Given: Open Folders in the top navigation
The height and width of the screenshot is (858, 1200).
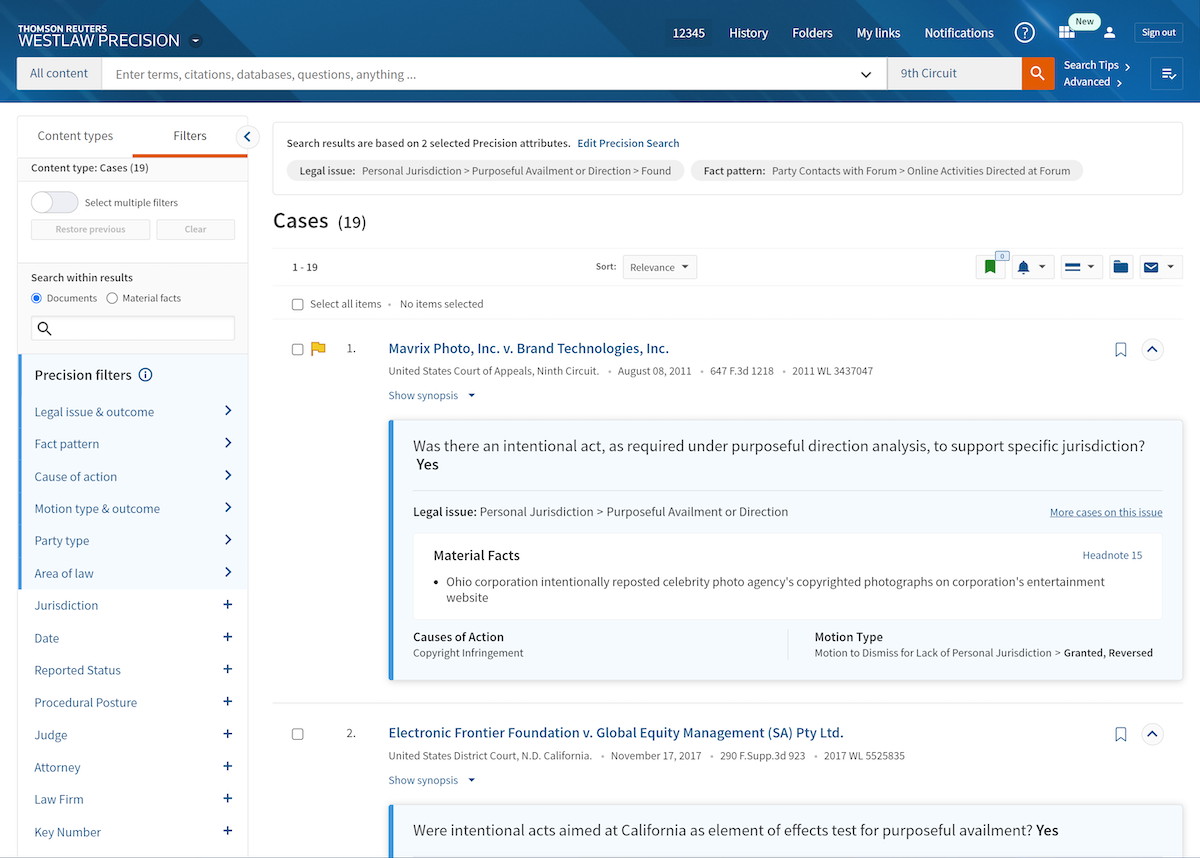Looking at the screenshot, I should (812, 33).
